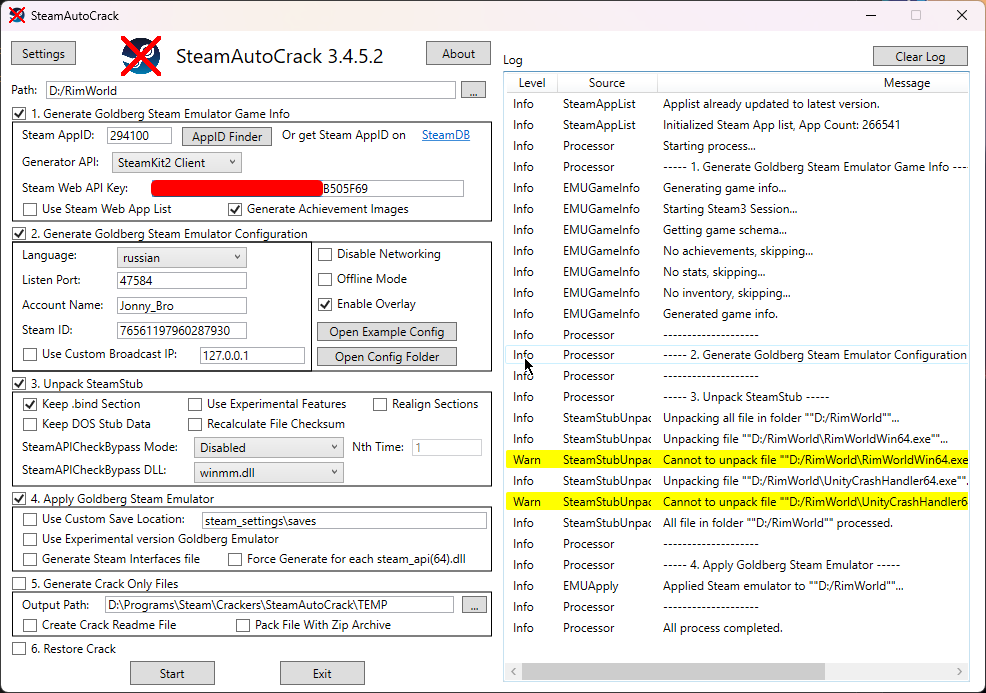Enable section 6 Restore Crack
986x693 pixels.
coord(19,649)
